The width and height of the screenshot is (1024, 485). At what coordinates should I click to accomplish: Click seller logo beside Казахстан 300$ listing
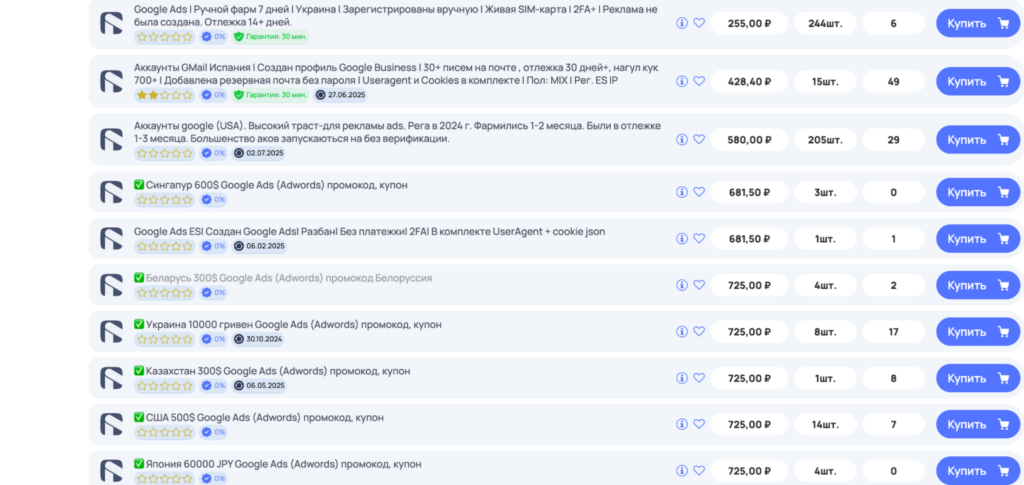pyautogui.click(x=111, y=378)
